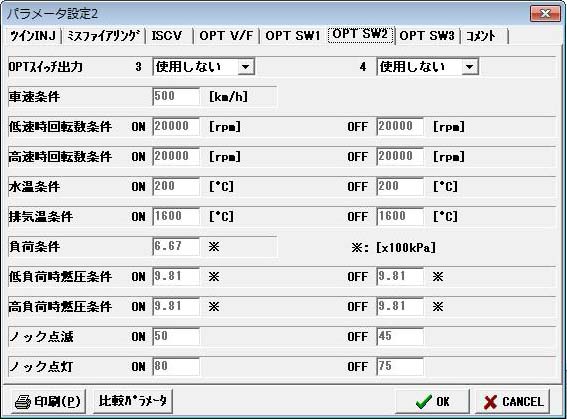This screenshot has width=567, height=419.
Task: Click the 低速時回転数条件 ON rpm field
Action: coord(176,127)
